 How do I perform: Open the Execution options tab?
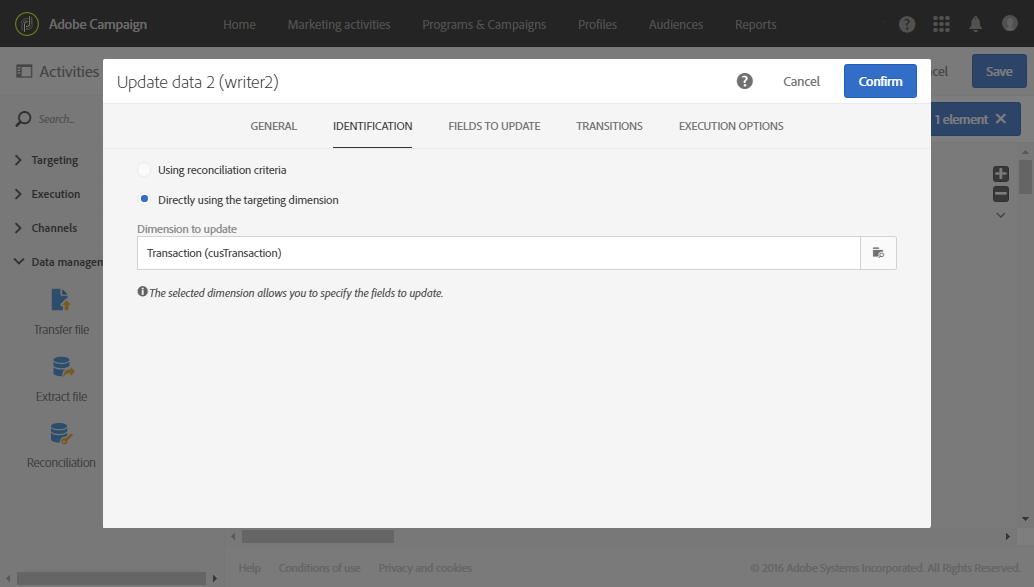coord(731,126)
